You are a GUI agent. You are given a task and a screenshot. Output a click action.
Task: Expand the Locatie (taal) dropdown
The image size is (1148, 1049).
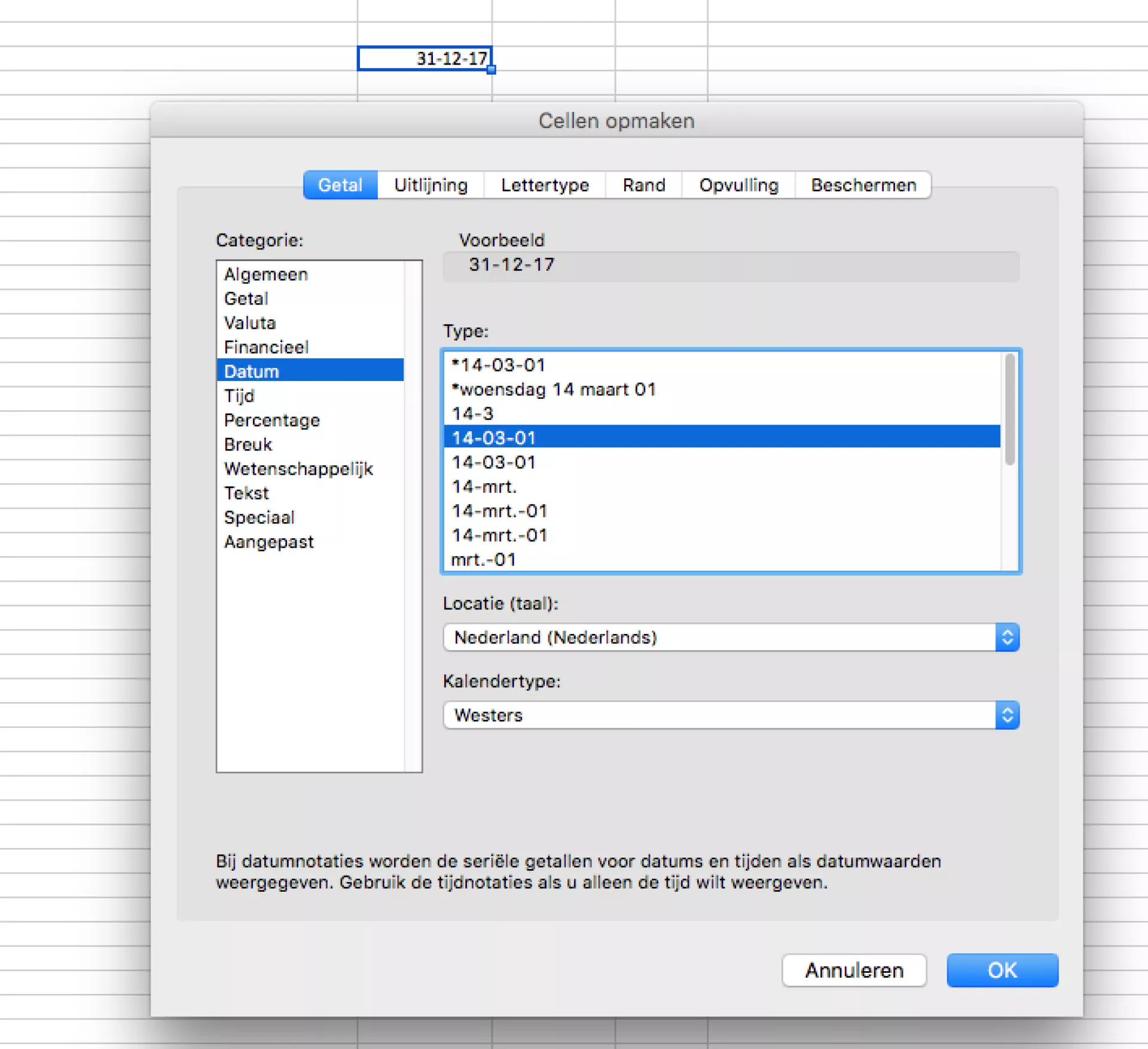coord(731,637)
